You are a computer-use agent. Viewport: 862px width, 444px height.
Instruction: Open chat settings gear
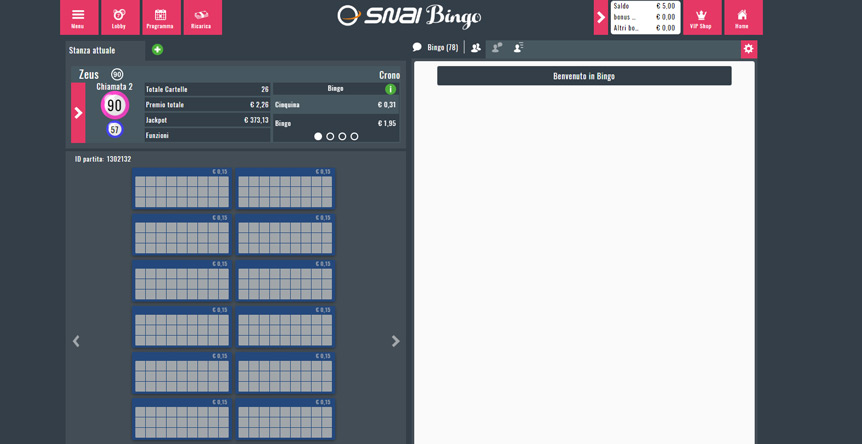click(748, 49)
